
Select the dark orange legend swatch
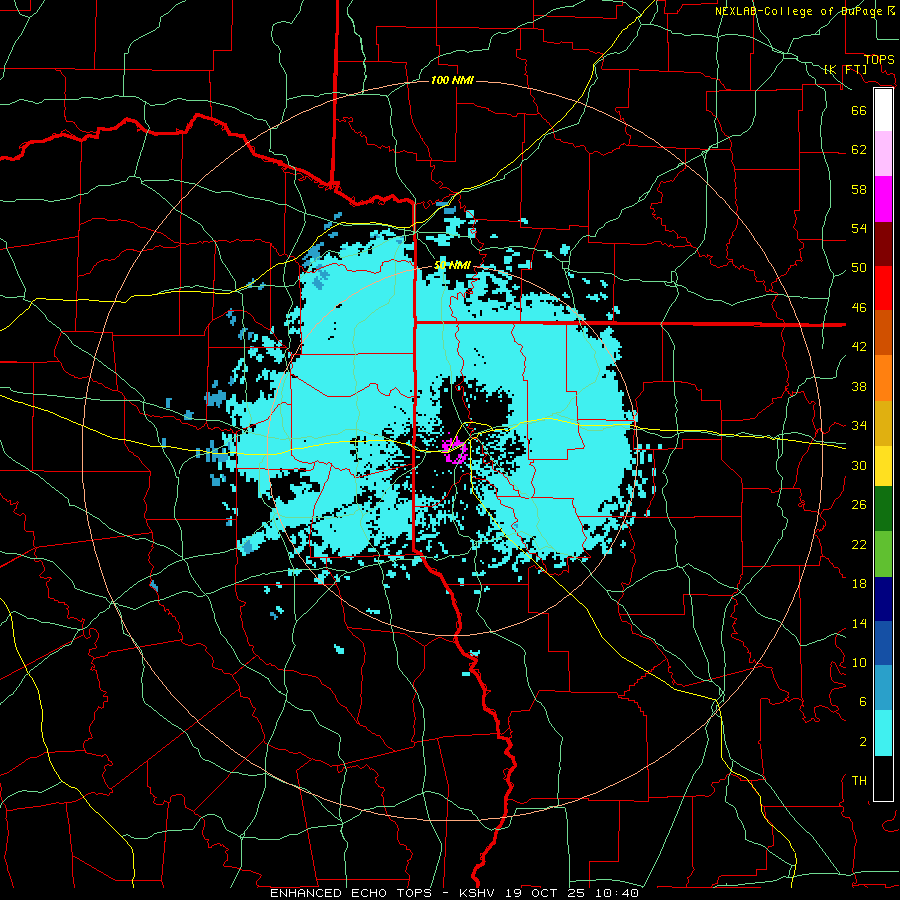[x=883, y=333]
